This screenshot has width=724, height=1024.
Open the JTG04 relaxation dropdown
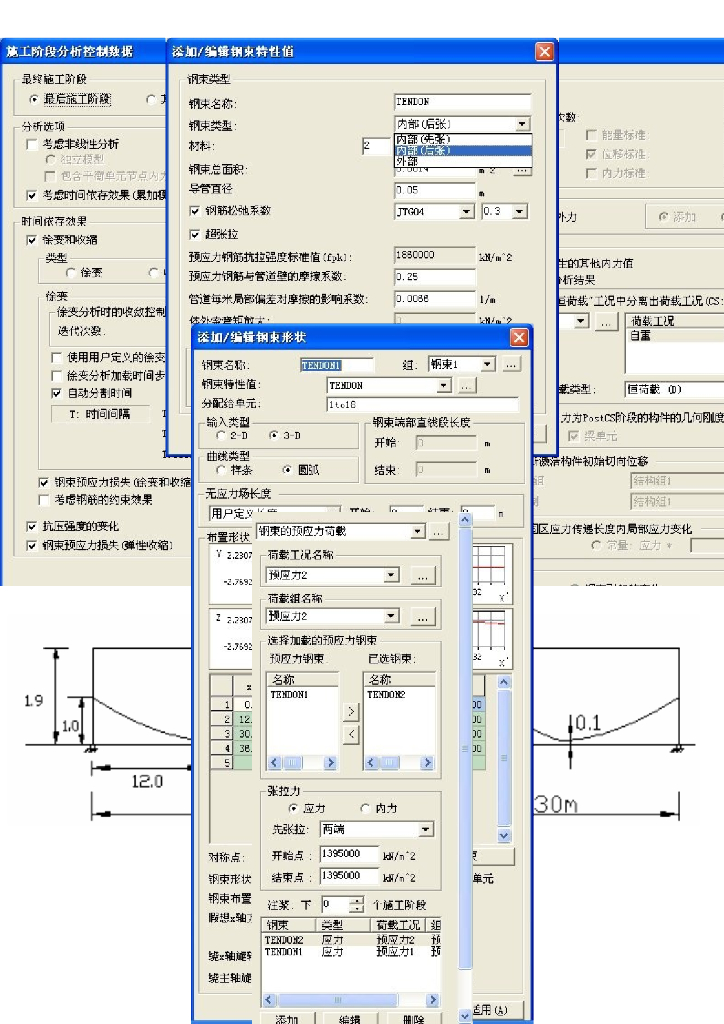pyautogui.click(x=466, y=212)
